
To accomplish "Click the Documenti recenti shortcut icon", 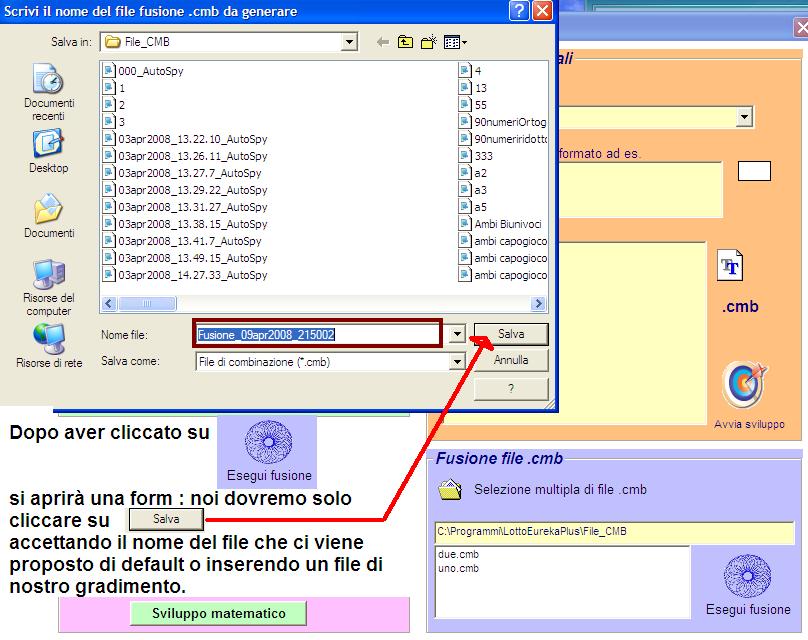I will pos(49,80).
